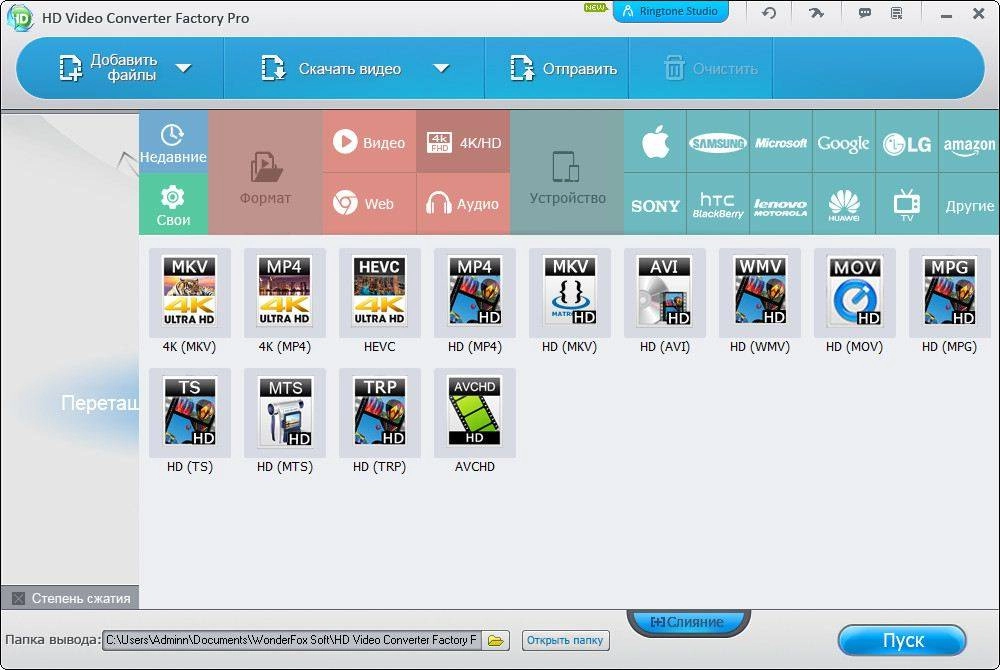Screen dimensions: 1000x670
Task: Select the 4K/HD format category
Action: coord(463,142)
